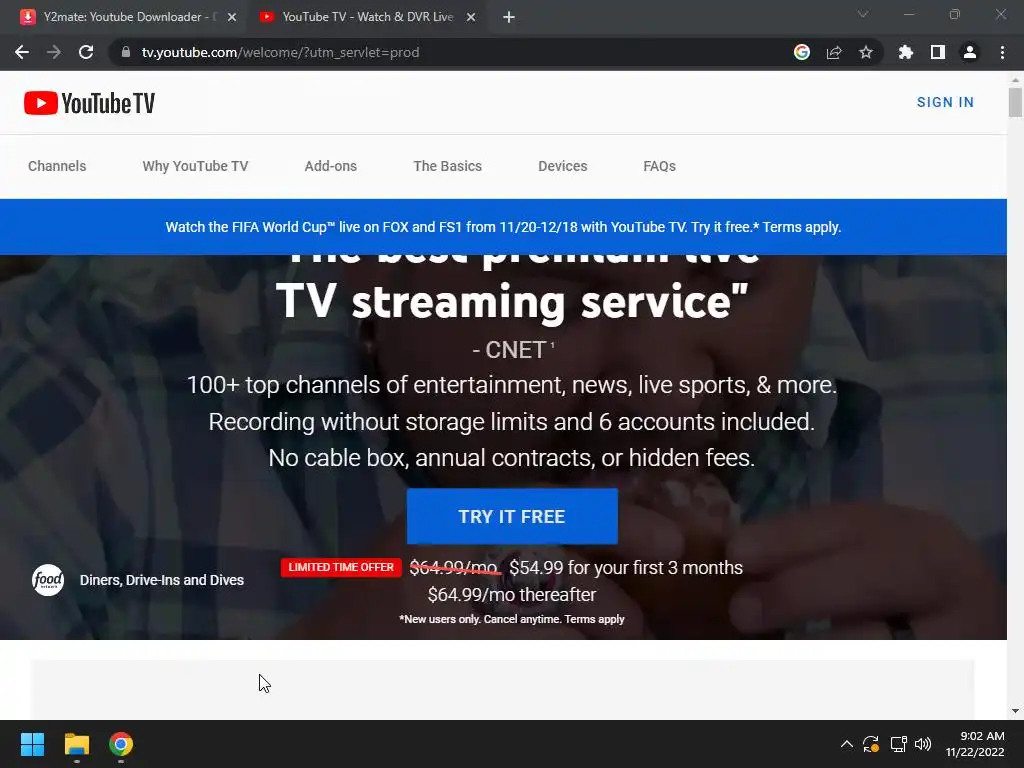Click the sync tray icon
Viewport: 1024px width, 768px height.
pos(871,744)
